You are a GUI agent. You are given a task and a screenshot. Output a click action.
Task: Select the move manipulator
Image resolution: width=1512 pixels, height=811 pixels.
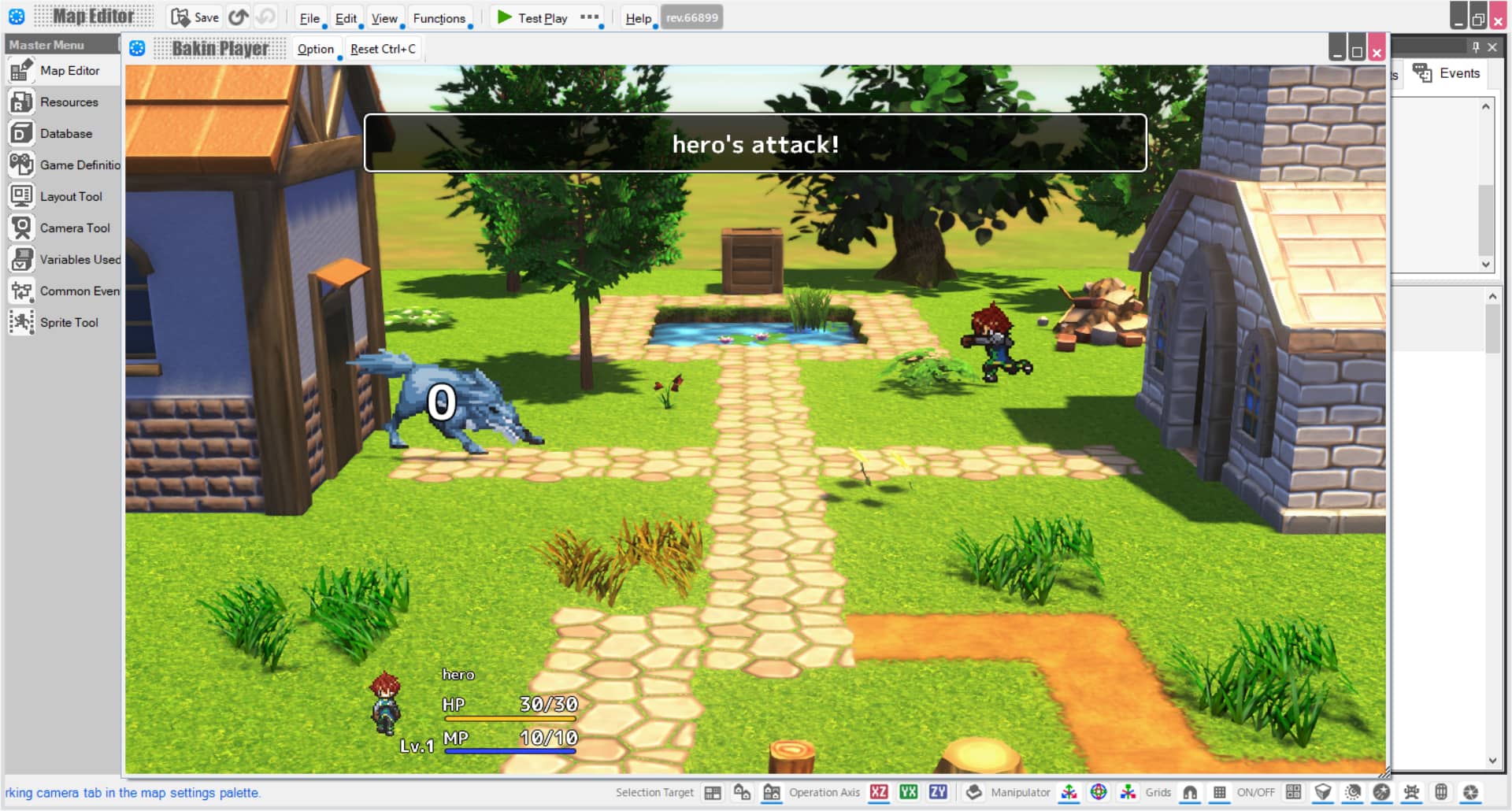[1069, 792]
